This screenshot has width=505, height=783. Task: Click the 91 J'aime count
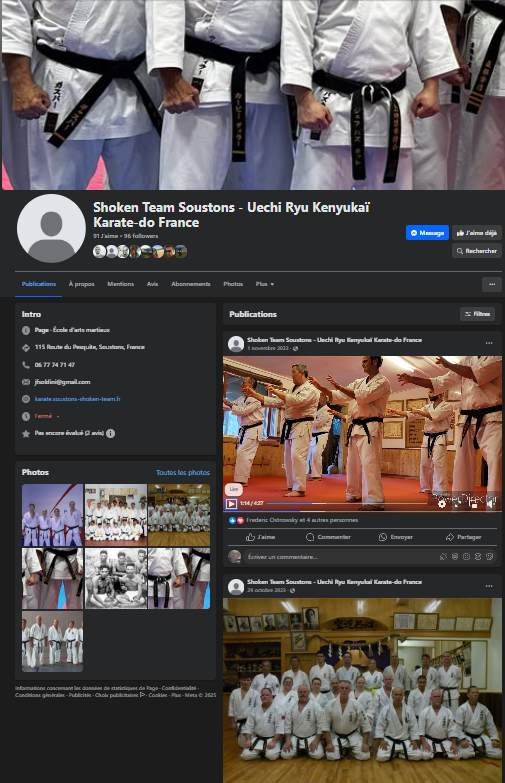click(x=105, y=236)
